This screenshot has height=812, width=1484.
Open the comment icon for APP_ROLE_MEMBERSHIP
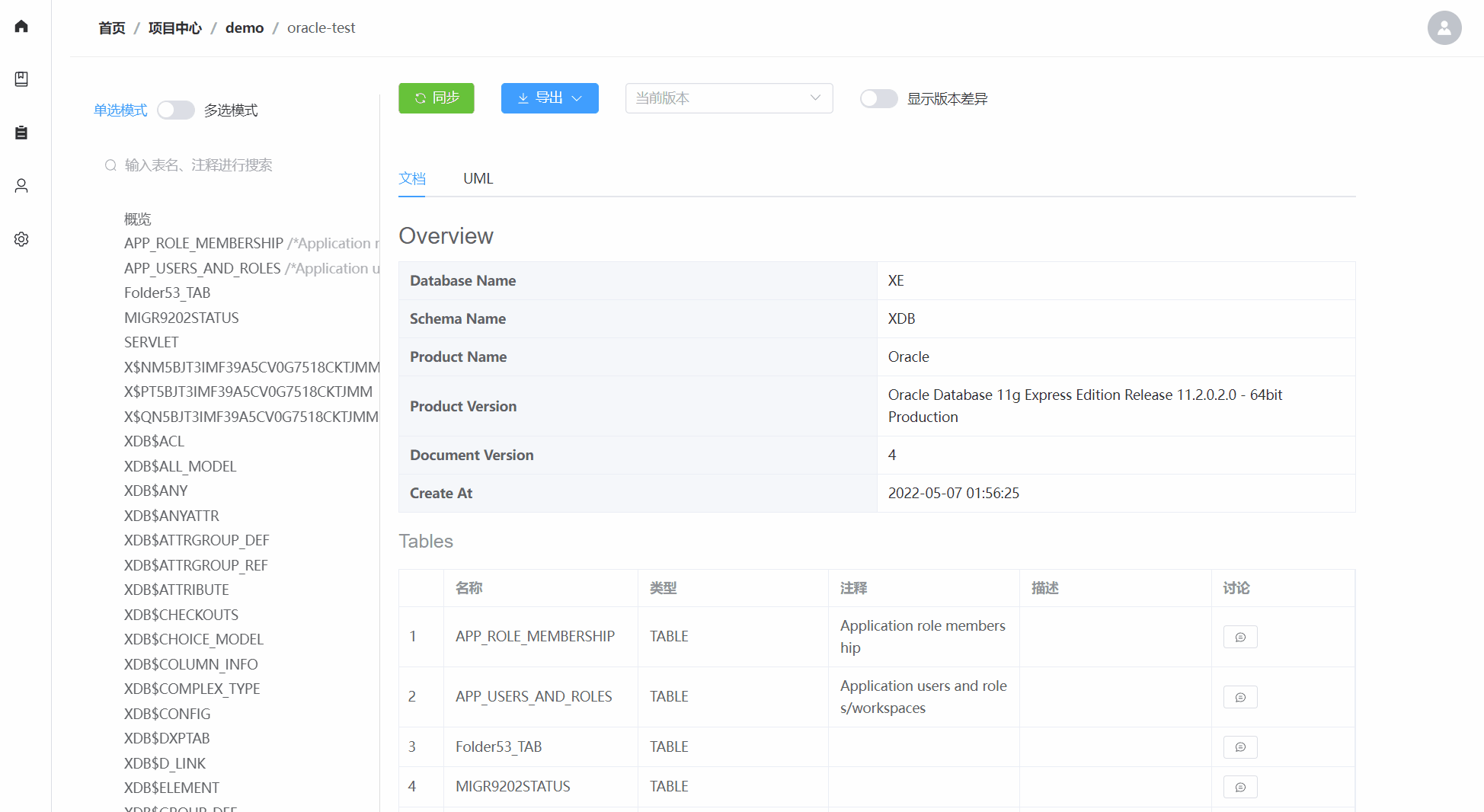(x=1240, y=637)
